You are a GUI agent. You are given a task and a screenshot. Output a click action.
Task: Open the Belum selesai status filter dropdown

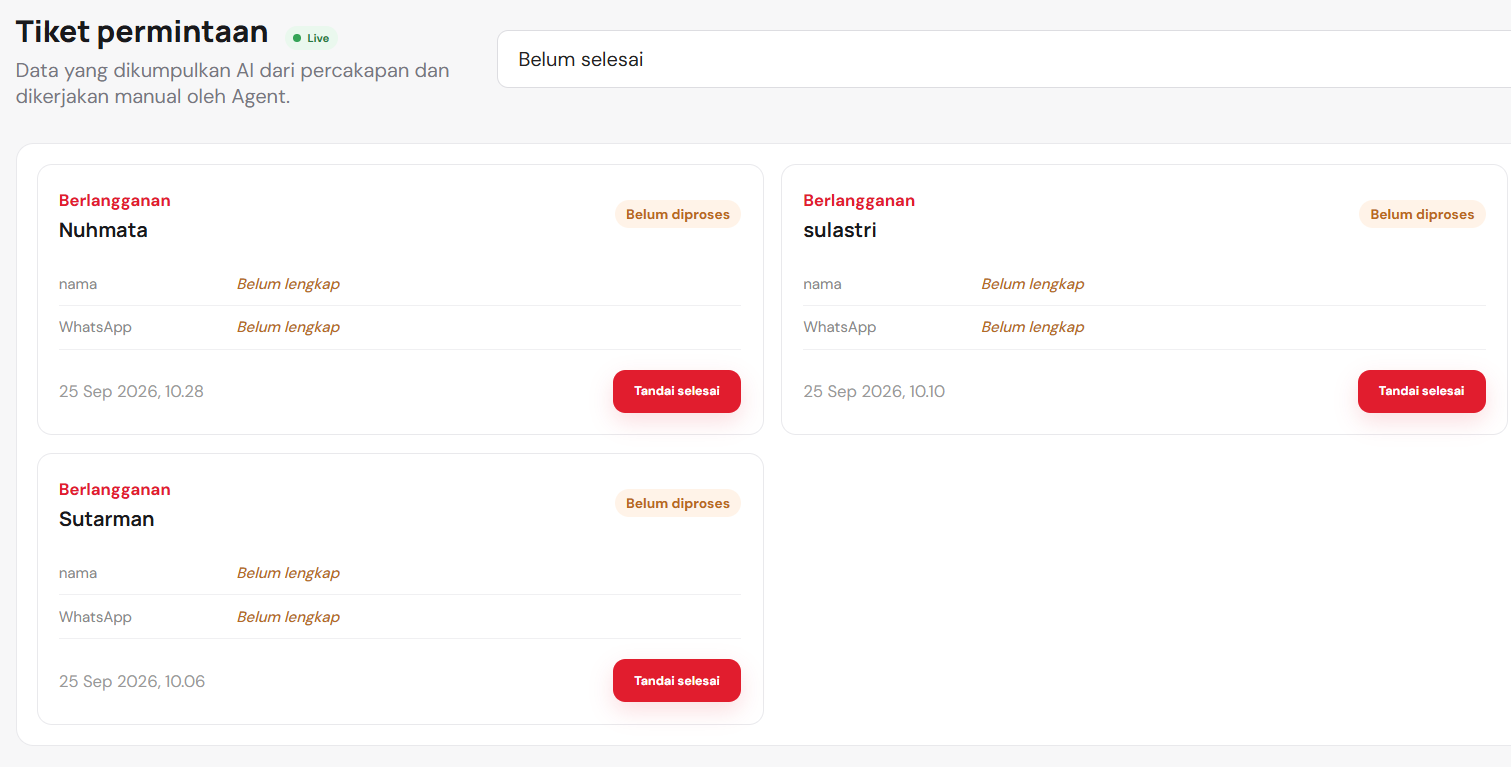click(1004, 59)
